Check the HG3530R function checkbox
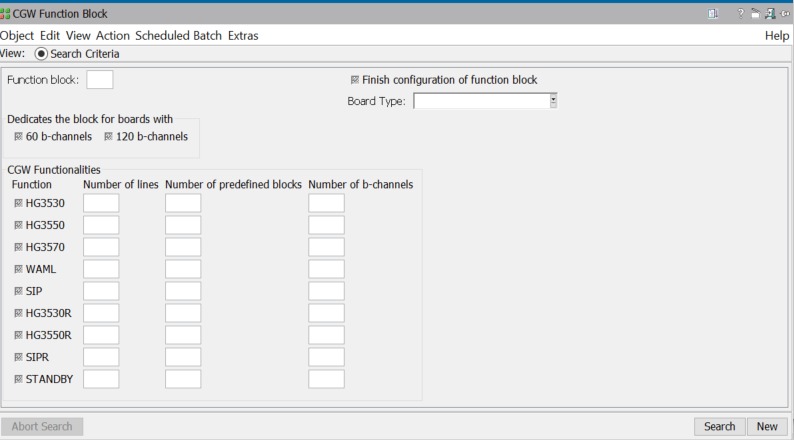Image resolution: width=794 pixels, height=440 pixels. (x=19, y=313)
